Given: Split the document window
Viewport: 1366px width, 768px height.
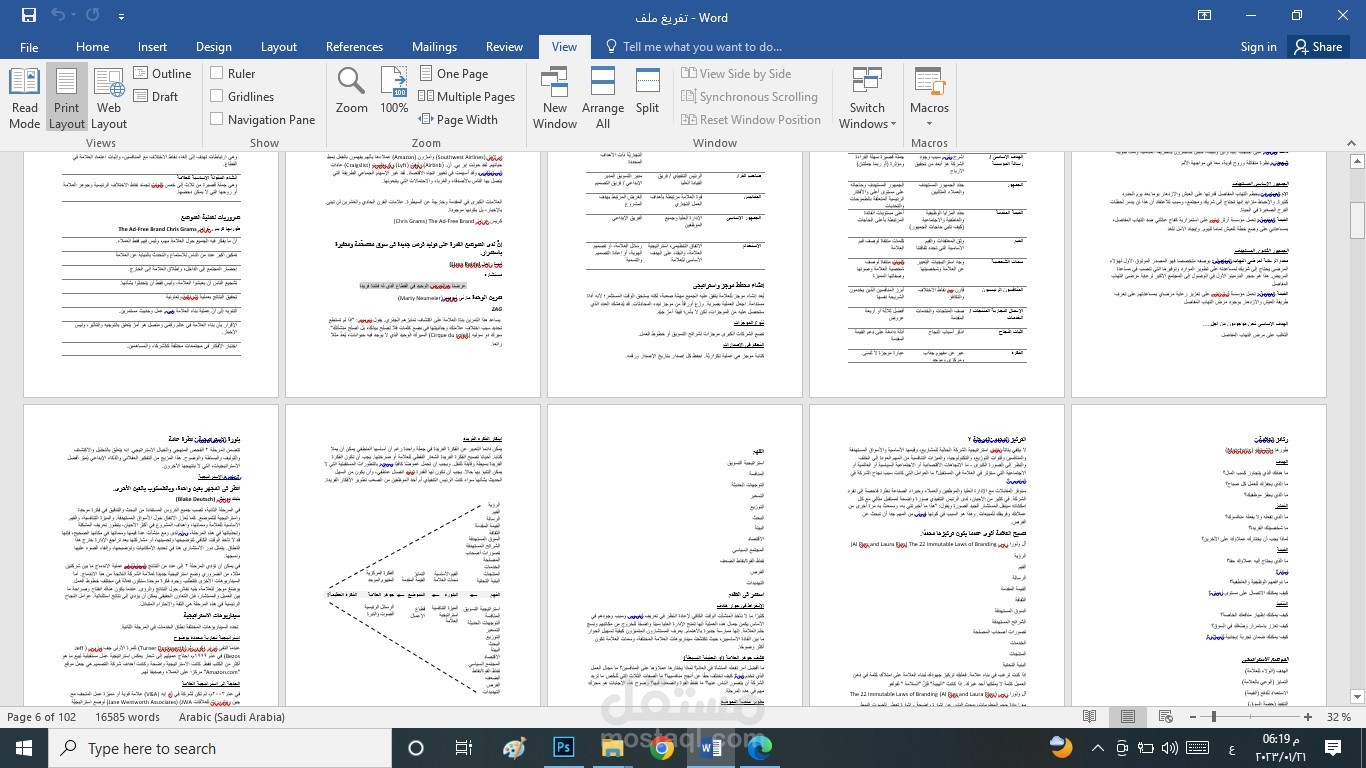Looking at the screenshot, I should tap(648, 91).
